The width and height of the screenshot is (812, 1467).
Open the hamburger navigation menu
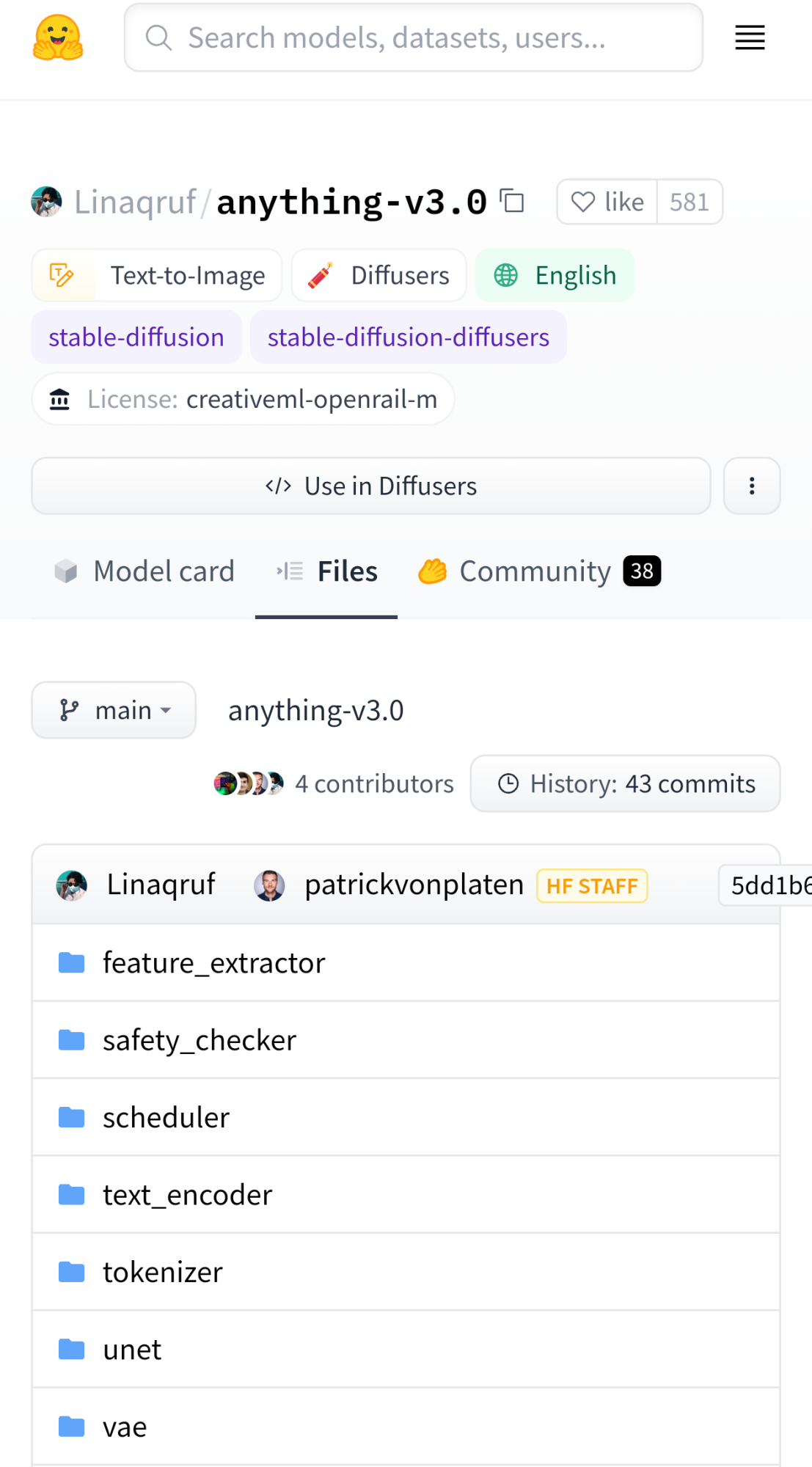click(750, 37)
